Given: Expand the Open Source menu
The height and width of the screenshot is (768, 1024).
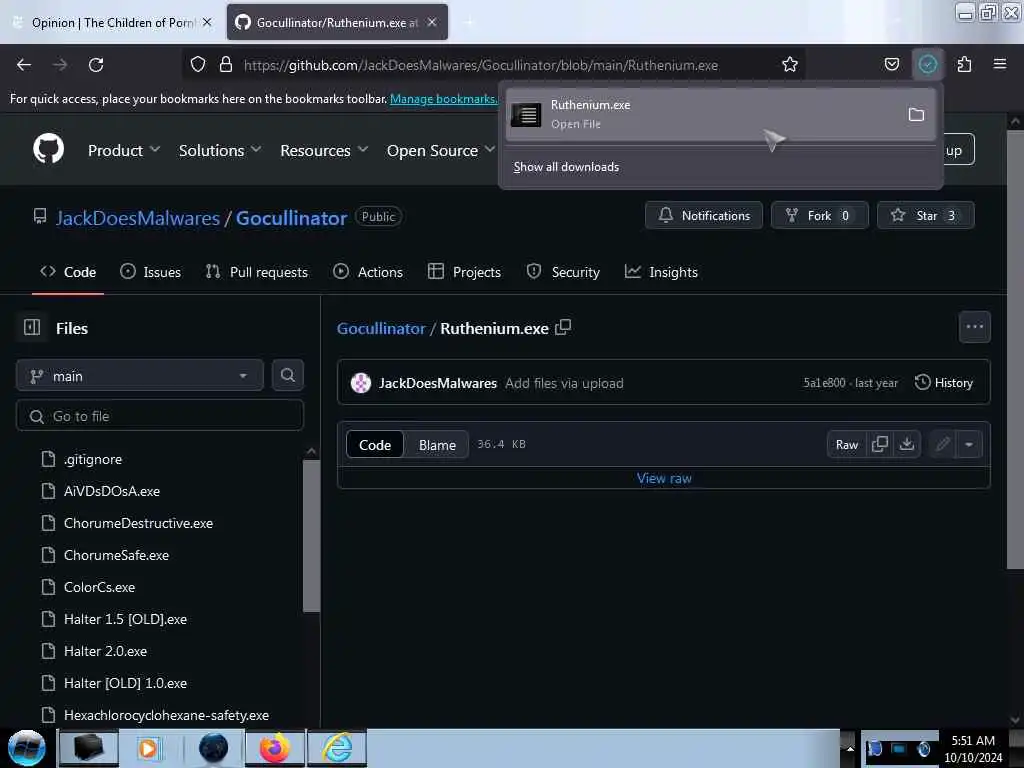Looking at the screenshot, I should pos(441,150).
